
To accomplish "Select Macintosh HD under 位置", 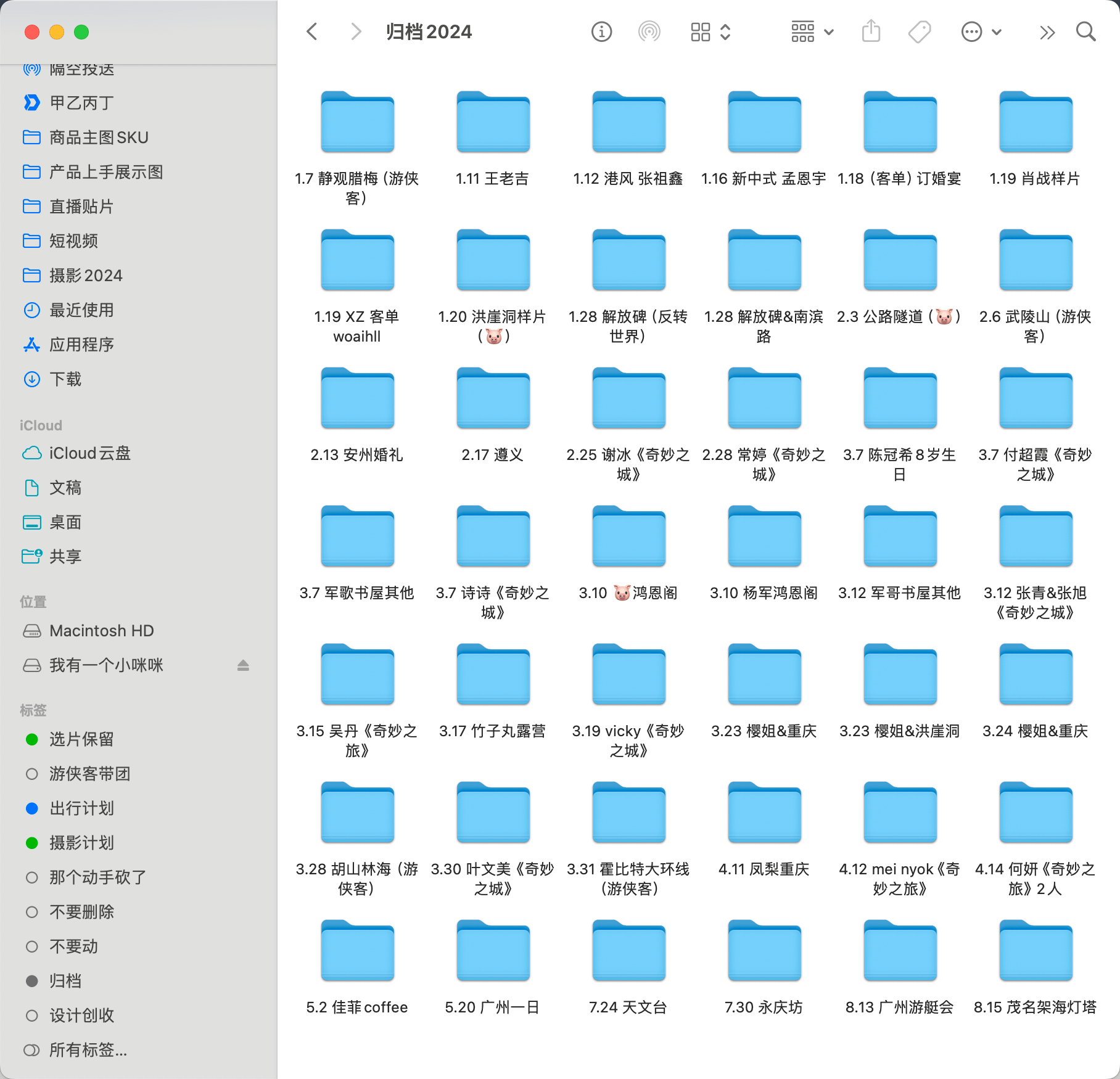I will click(101, 630).
